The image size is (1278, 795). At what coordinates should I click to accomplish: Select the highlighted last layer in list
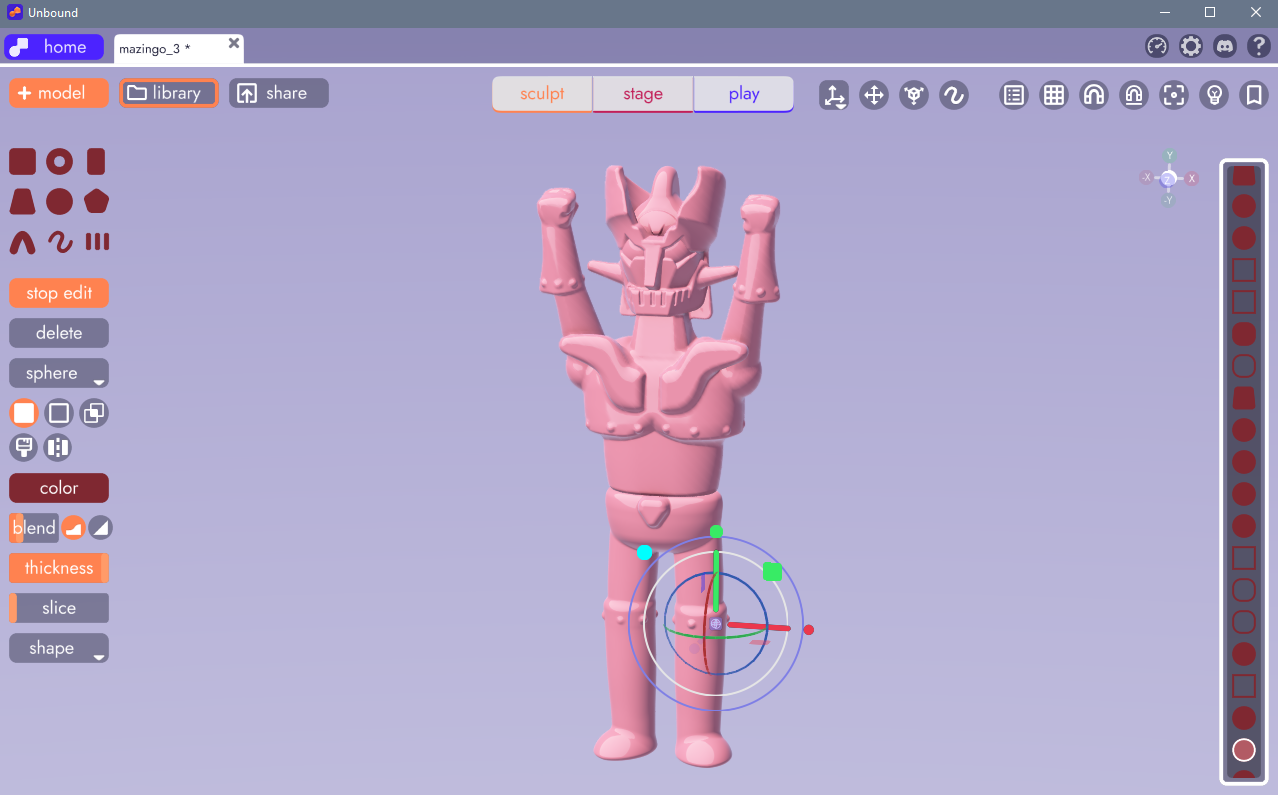(1243, 750)
